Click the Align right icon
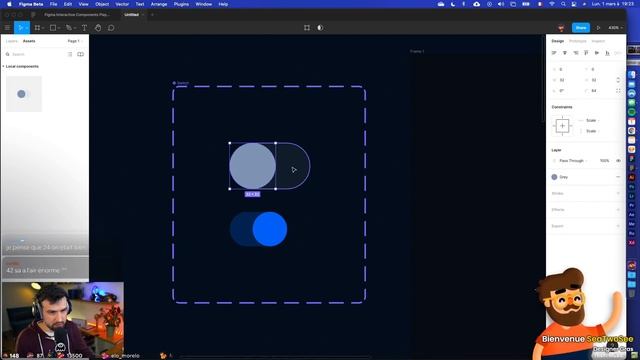This screenshot has width=640, height=360. click(x=576, y=53)
